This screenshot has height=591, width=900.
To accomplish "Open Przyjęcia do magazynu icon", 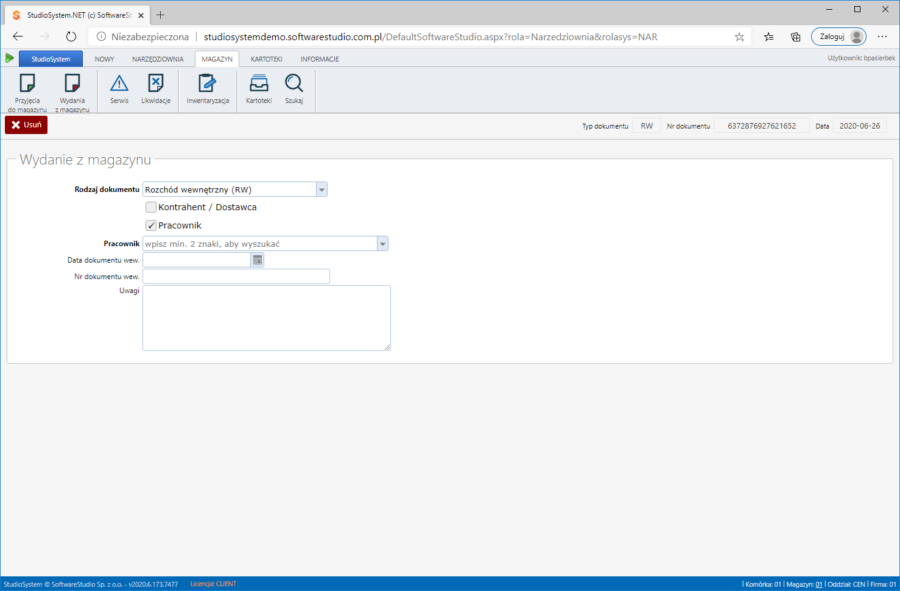I will (x=27, y=84).
